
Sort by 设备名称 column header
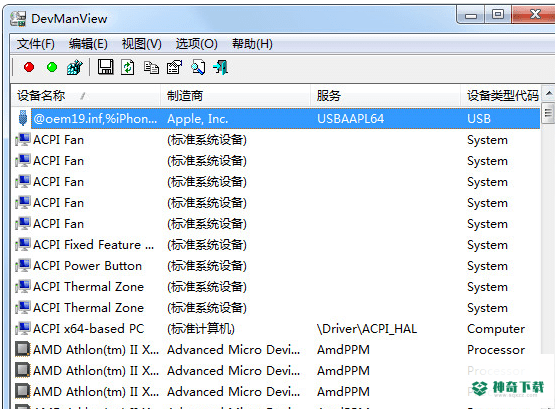pyautogui.click(x=86, y=96)
